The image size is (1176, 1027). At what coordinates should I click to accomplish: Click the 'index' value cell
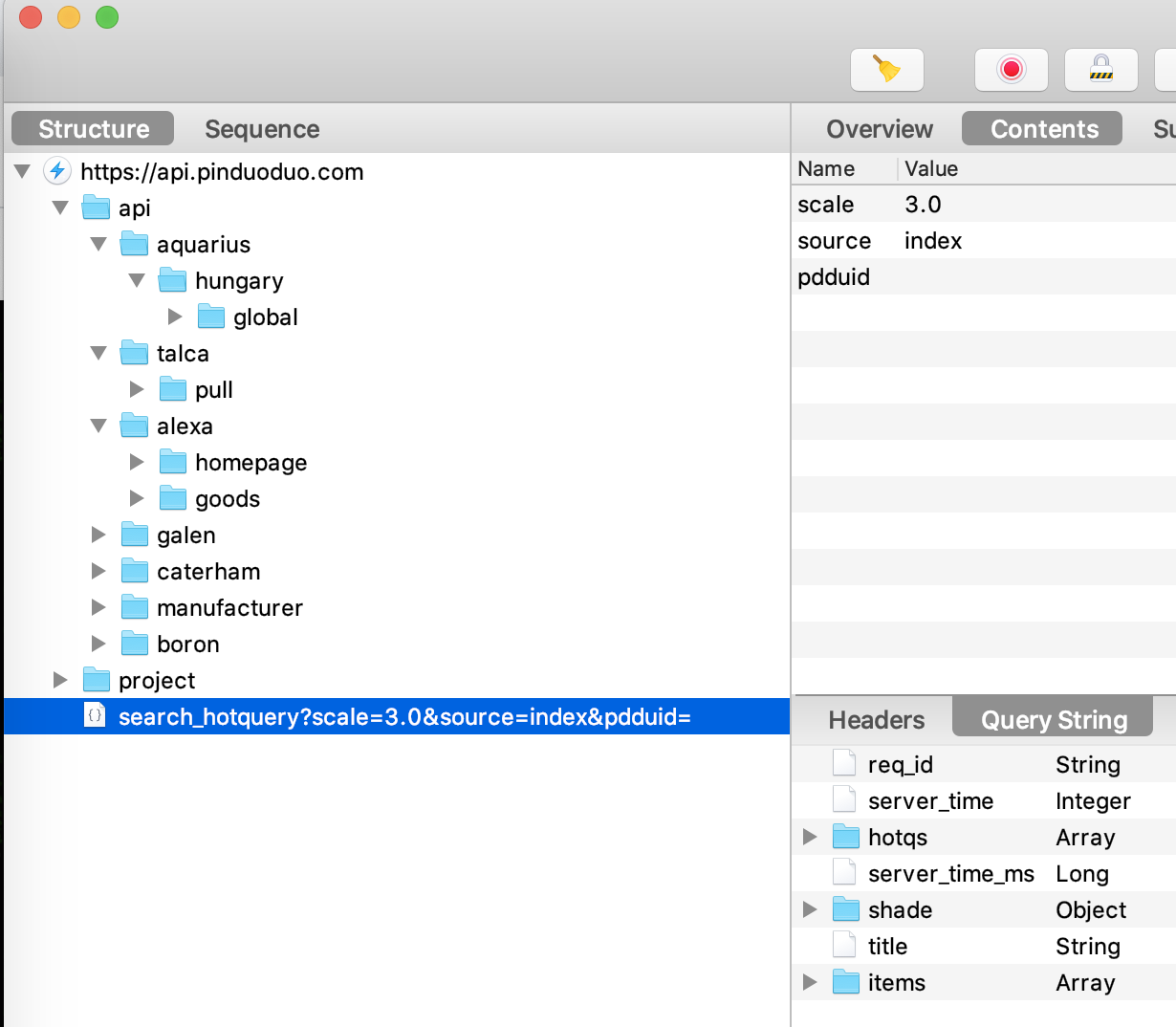click(x=933, y=240)
